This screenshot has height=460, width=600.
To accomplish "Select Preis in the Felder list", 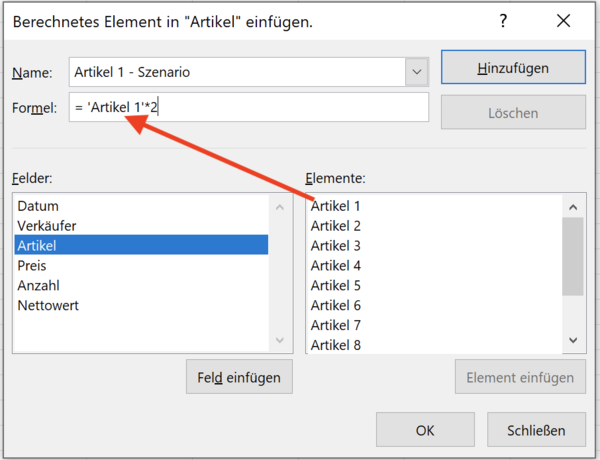I will click(32, 266).
